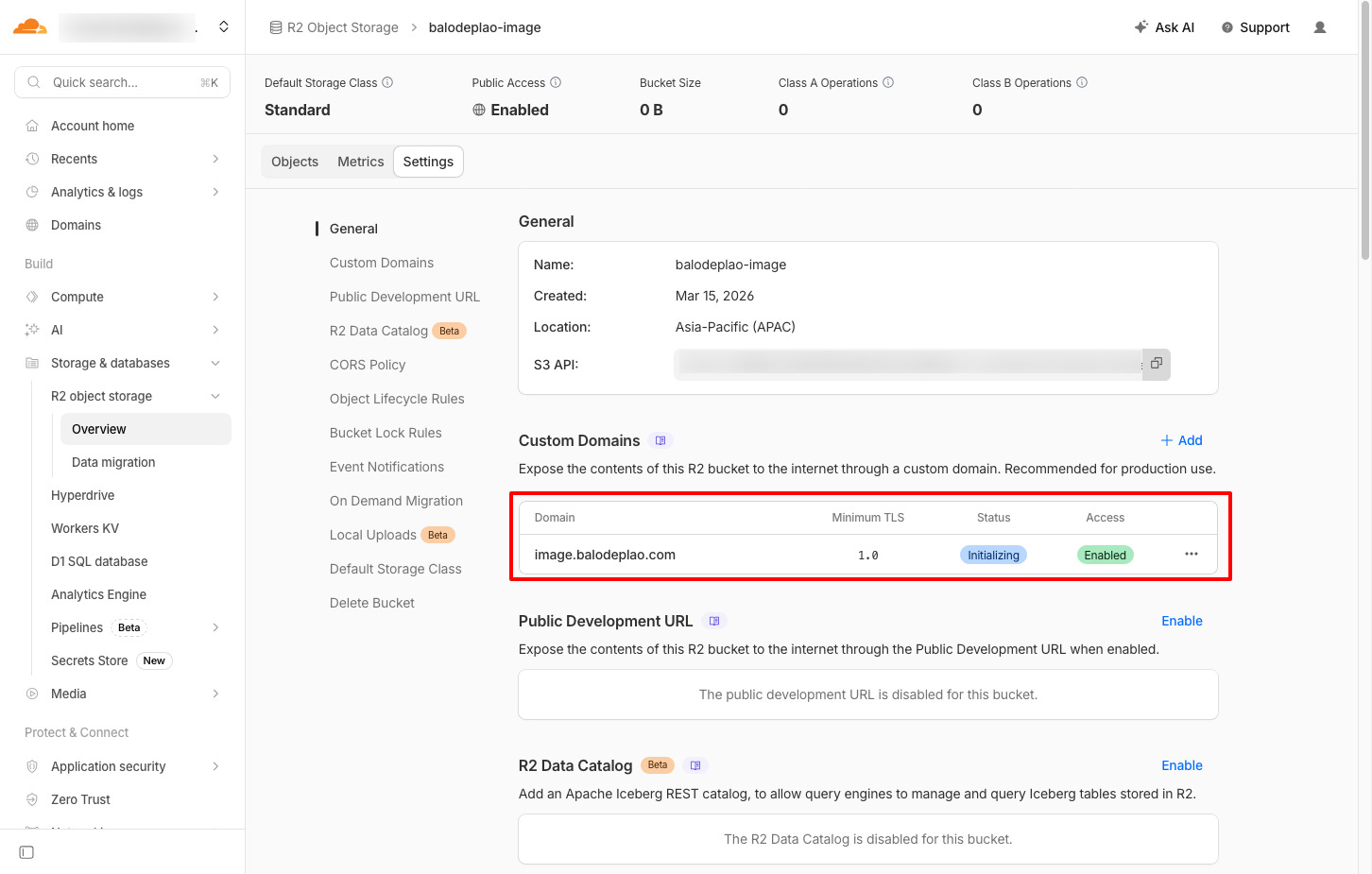This screenshot has width=1372, height=874.
Task: Switch to the Metrics tab
Action: (x=360, y=162)
